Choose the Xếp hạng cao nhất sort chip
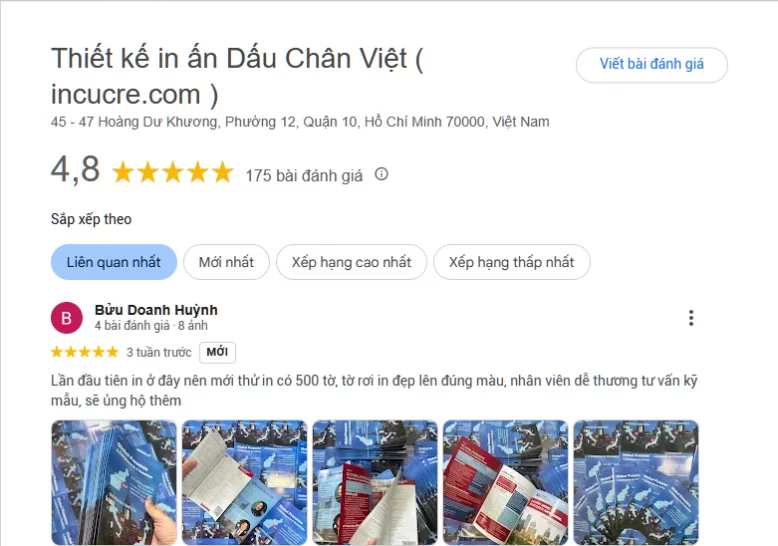This screenshot has height=546, width=778. 351,262
